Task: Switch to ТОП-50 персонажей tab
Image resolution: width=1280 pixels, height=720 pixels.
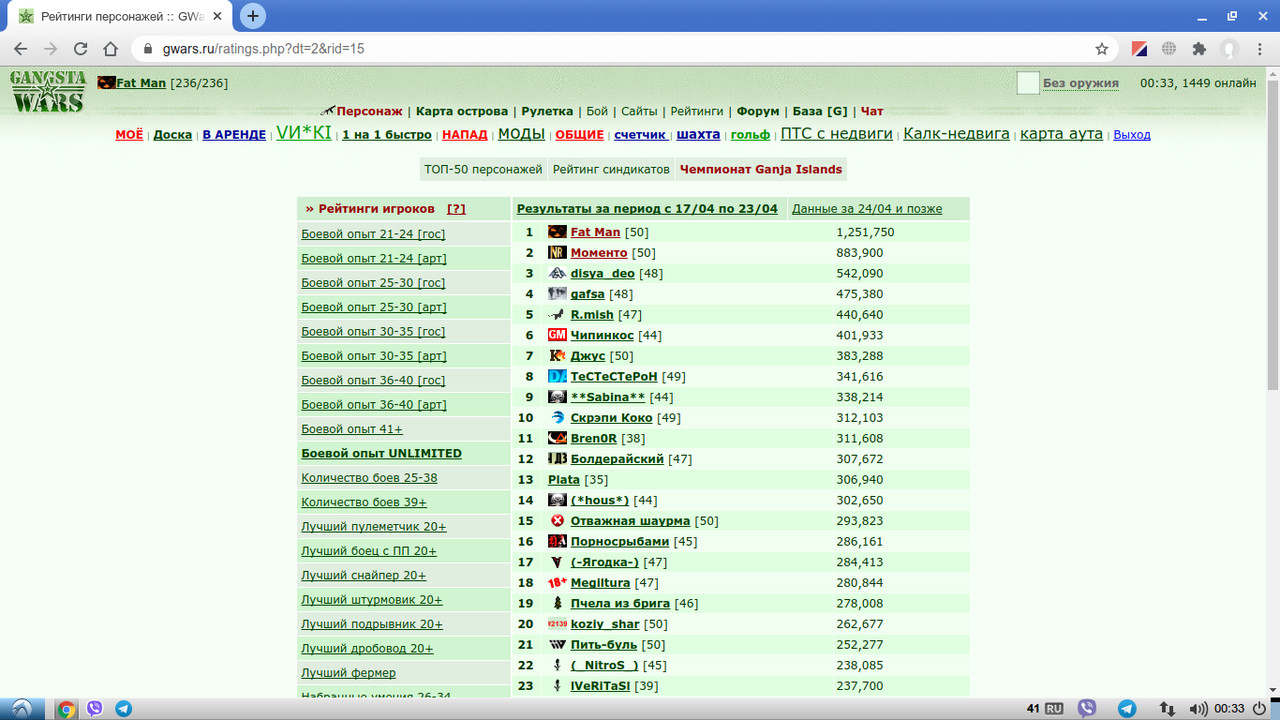Action: [483, 169]
